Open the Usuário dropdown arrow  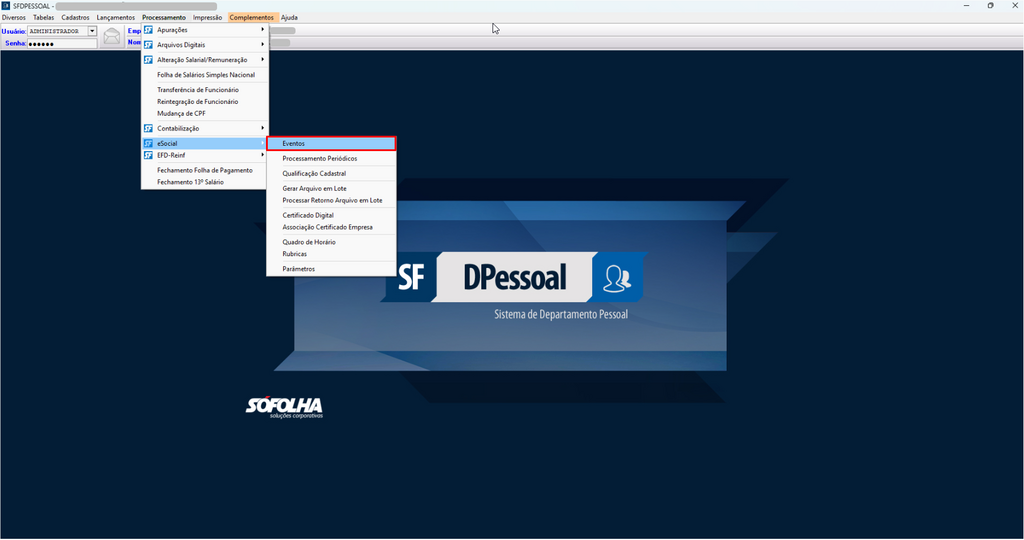(92, 31)
